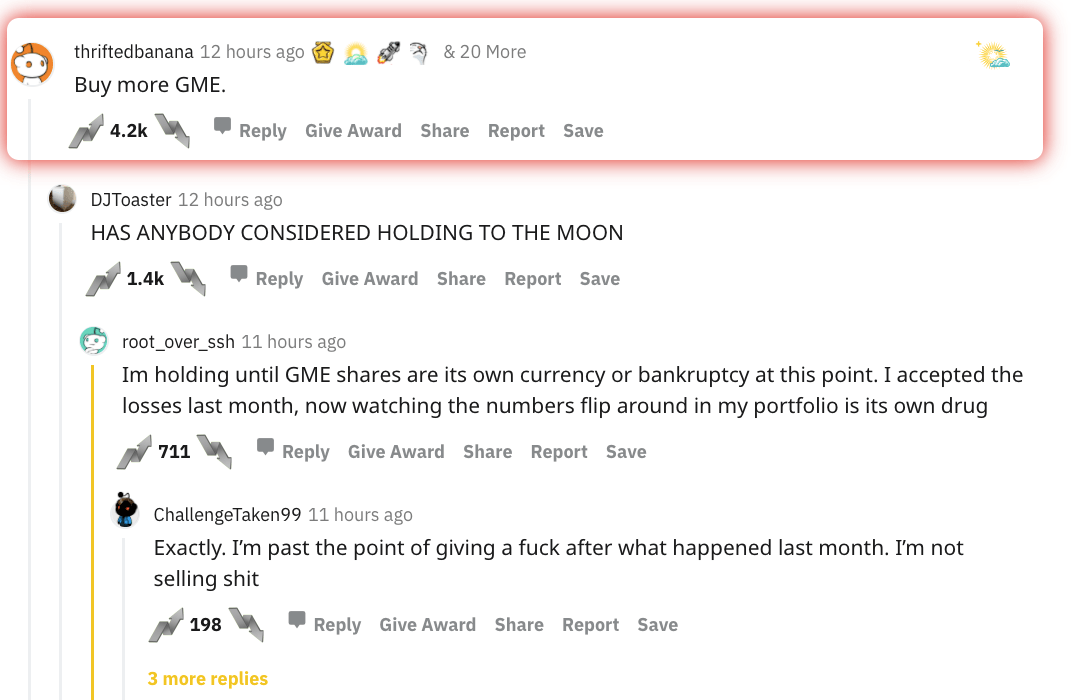The width and height of the screenshot is (1078, 700).
Task: Click the gold award icon on thriftedbanana's comment
Action: [322, 52]
